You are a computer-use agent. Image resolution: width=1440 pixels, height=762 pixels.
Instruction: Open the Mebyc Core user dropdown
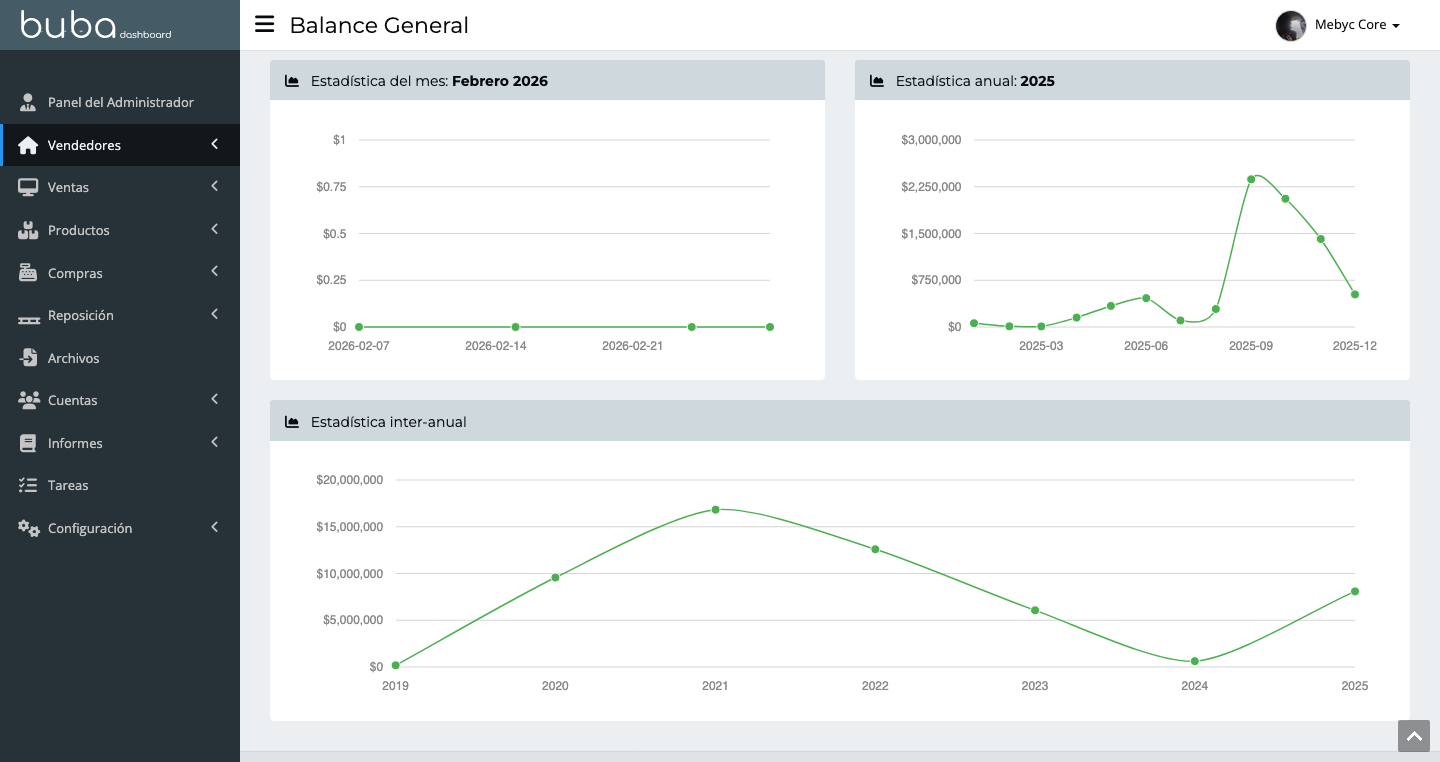pyautogui.click(x=1356, y=25)
